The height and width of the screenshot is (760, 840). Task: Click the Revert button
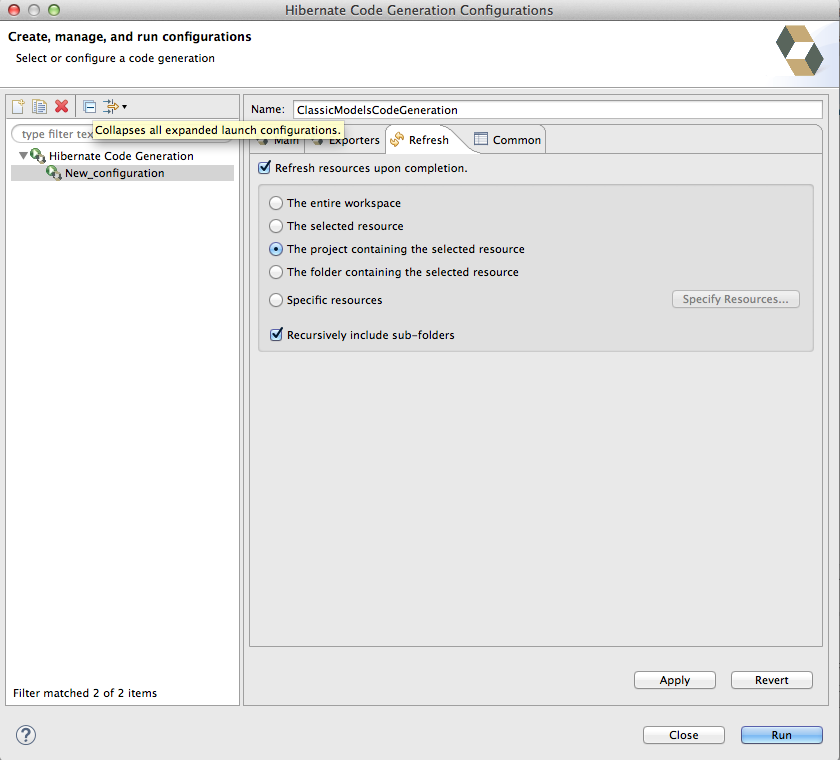(x=771, y=680)
